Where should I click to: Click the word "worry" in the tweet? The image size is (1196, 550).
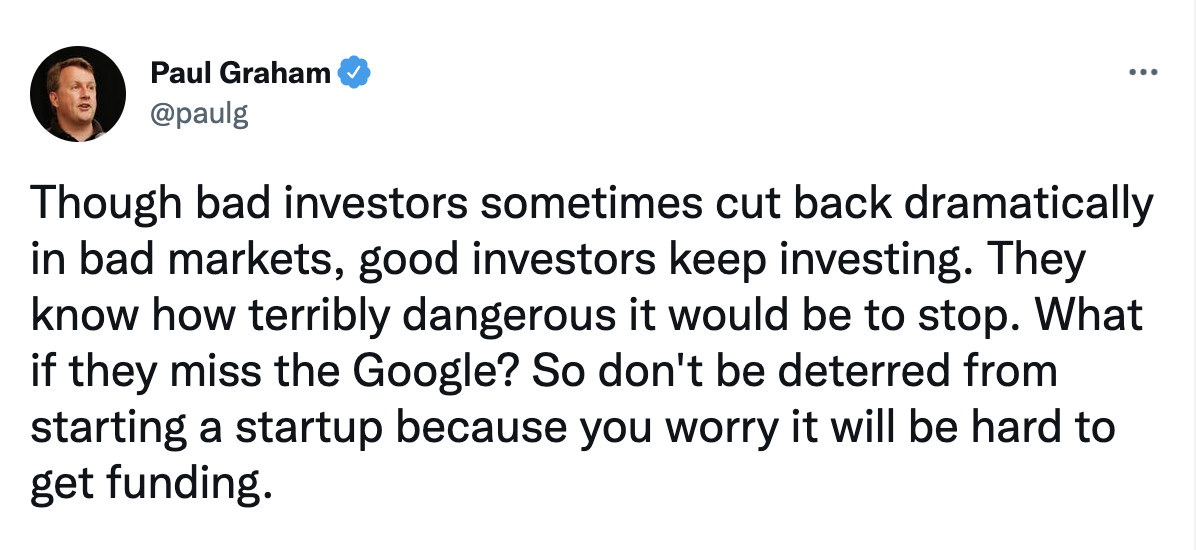tap(715, 427)
